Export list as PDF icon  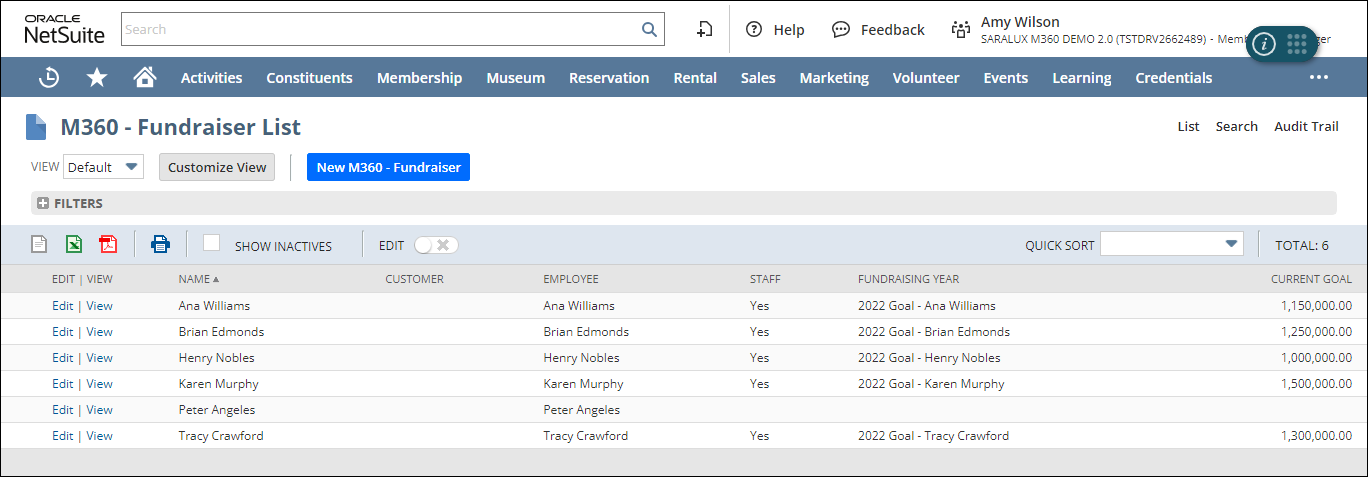[108, 244]
